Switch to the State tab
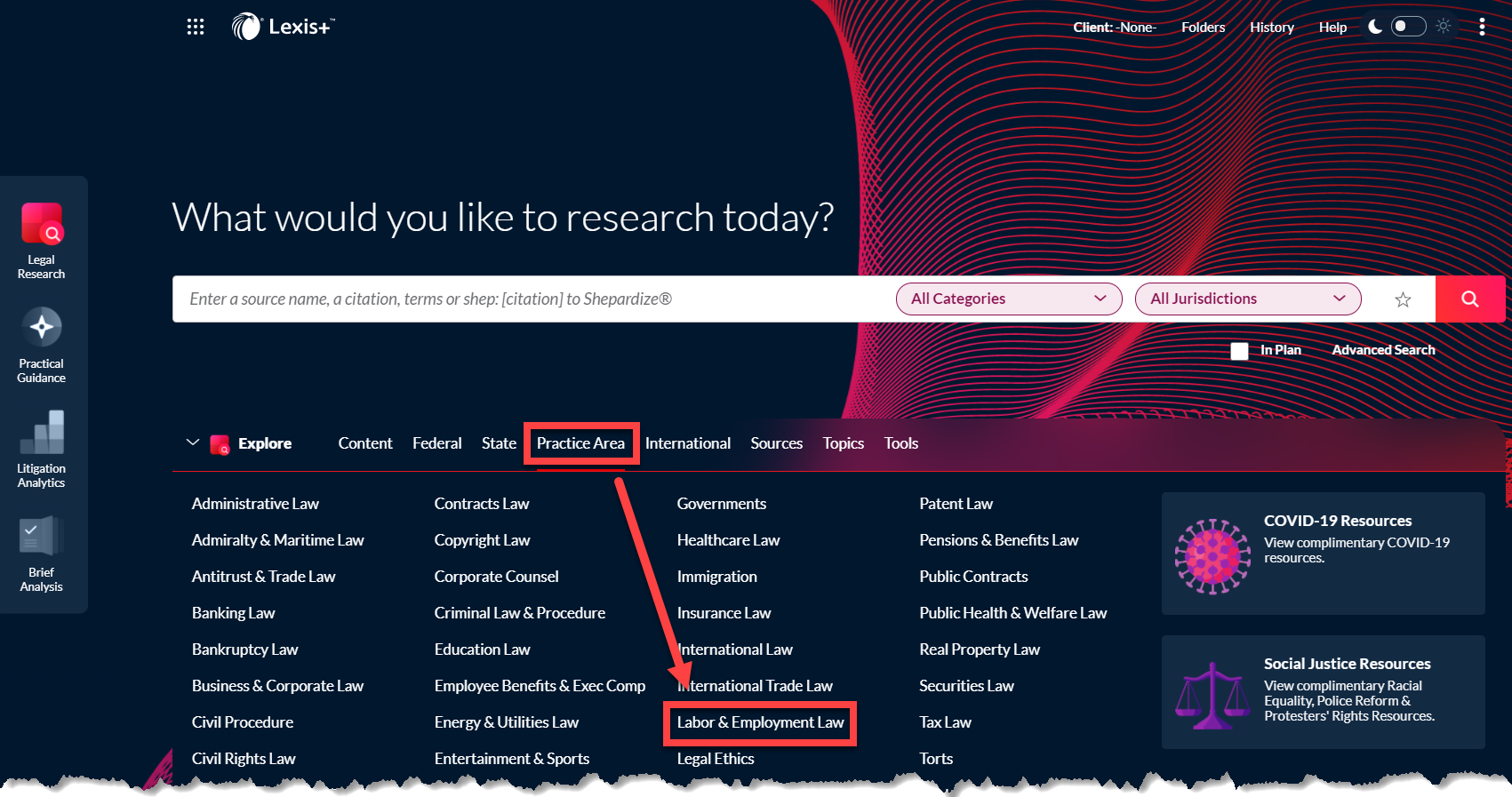1512x797 pixels. [499, 443]
